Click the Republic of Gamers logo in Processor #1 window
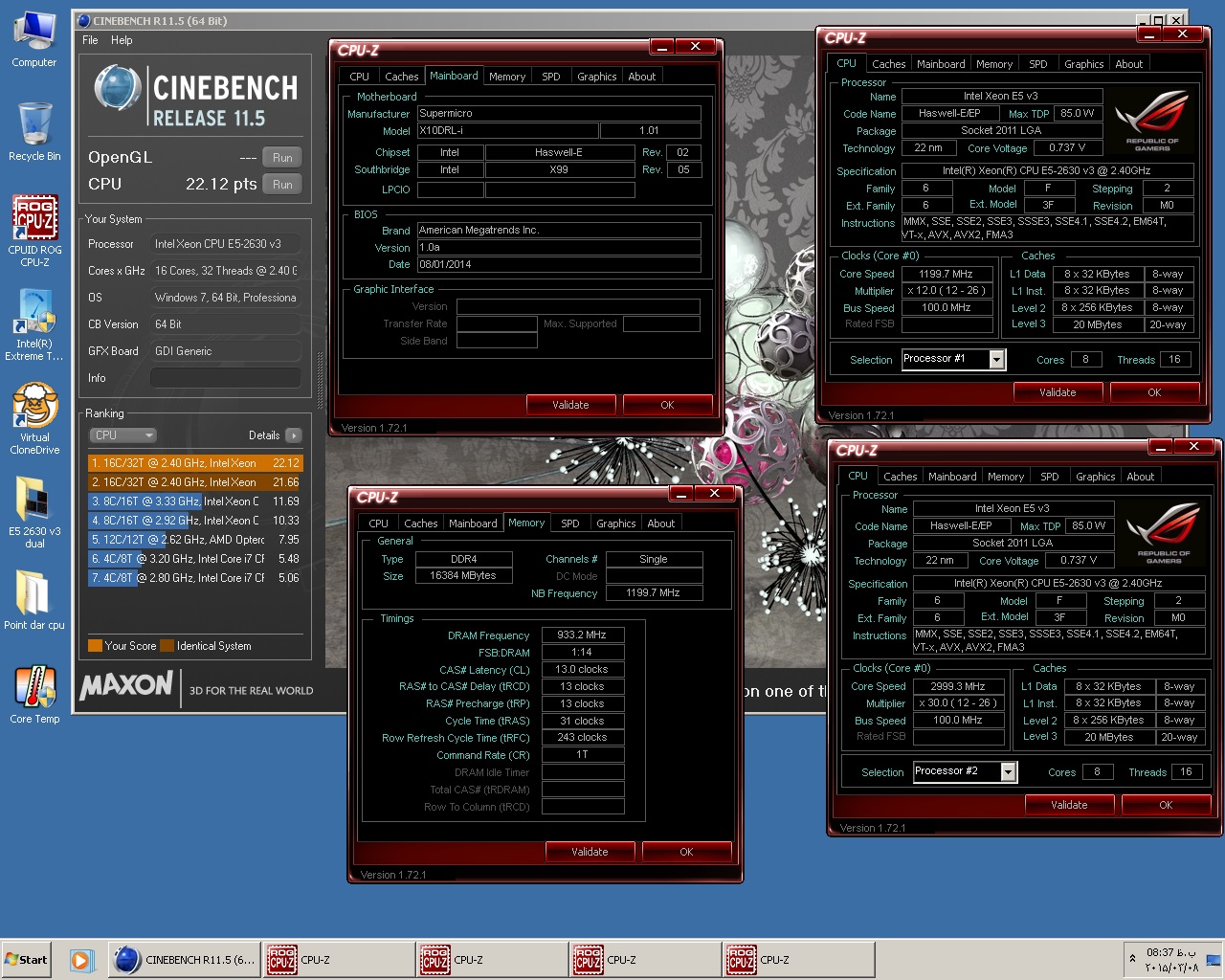 (x=1151, y=121)
